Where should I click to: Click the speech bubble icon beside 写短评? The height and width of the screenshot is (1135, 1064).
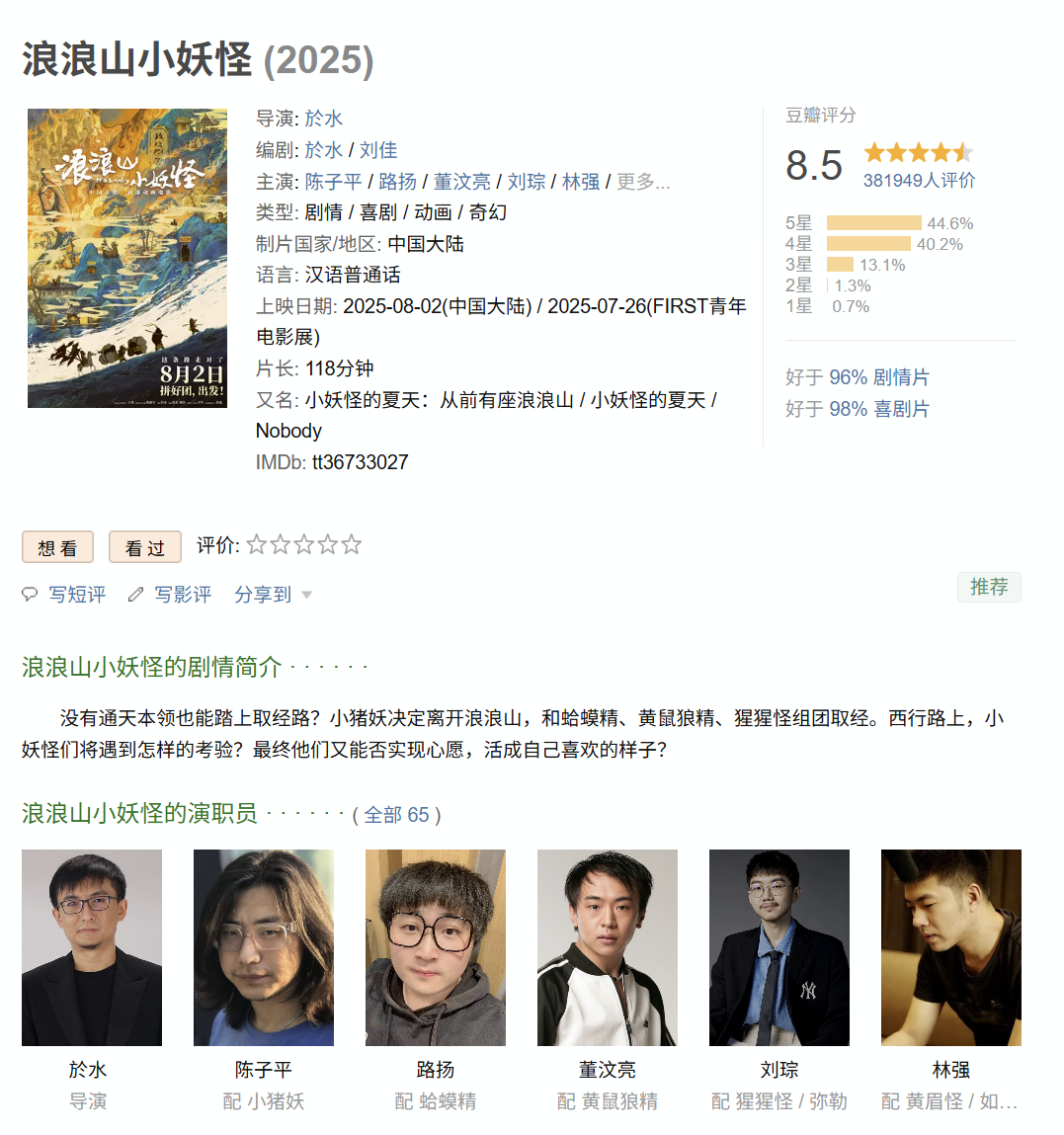(x=30, y=595)
